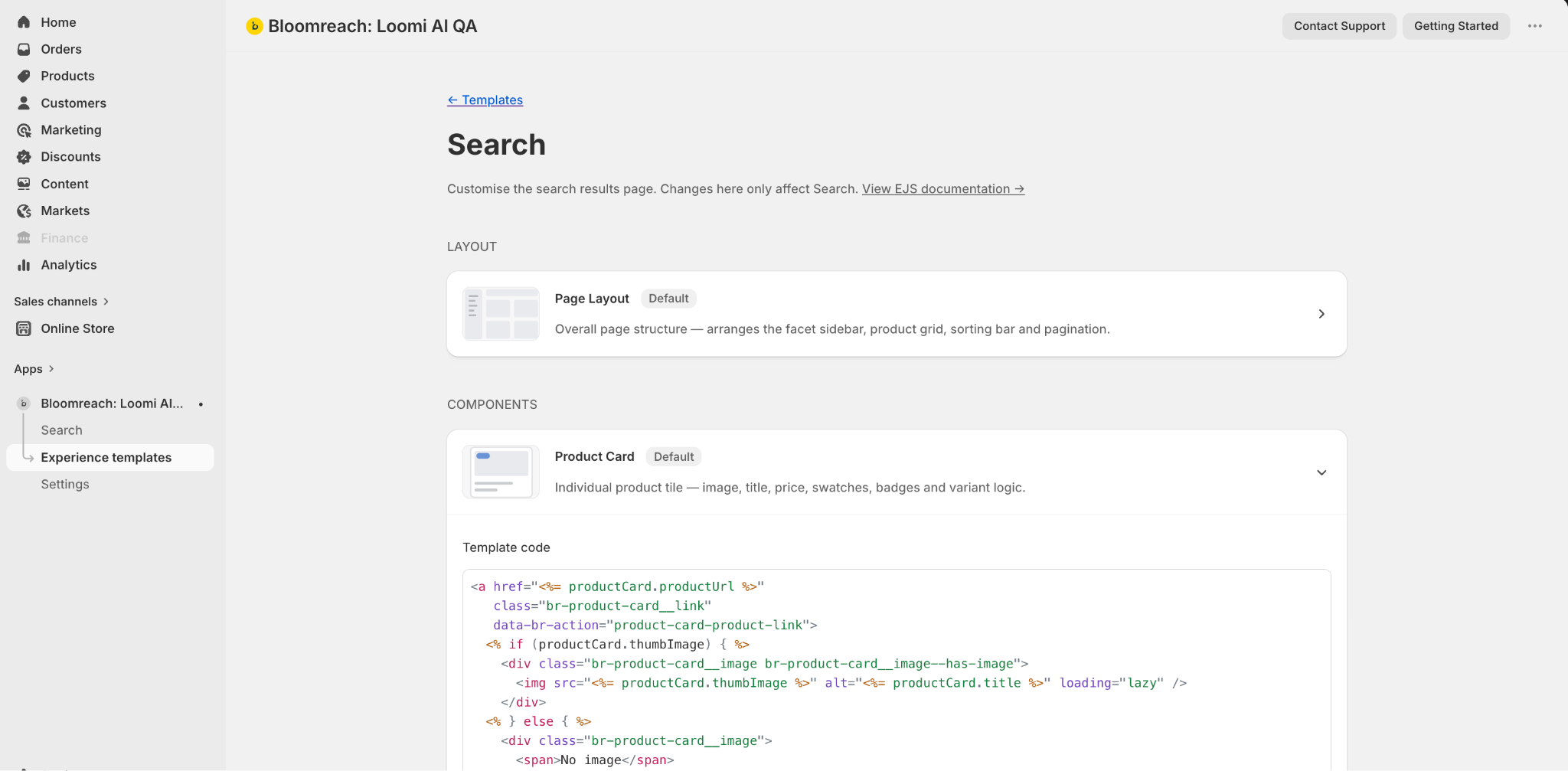1568x771 pixels.
Task: Click the Product Card thumbnail
Action: pyautogui.click(x=501, y=472)
